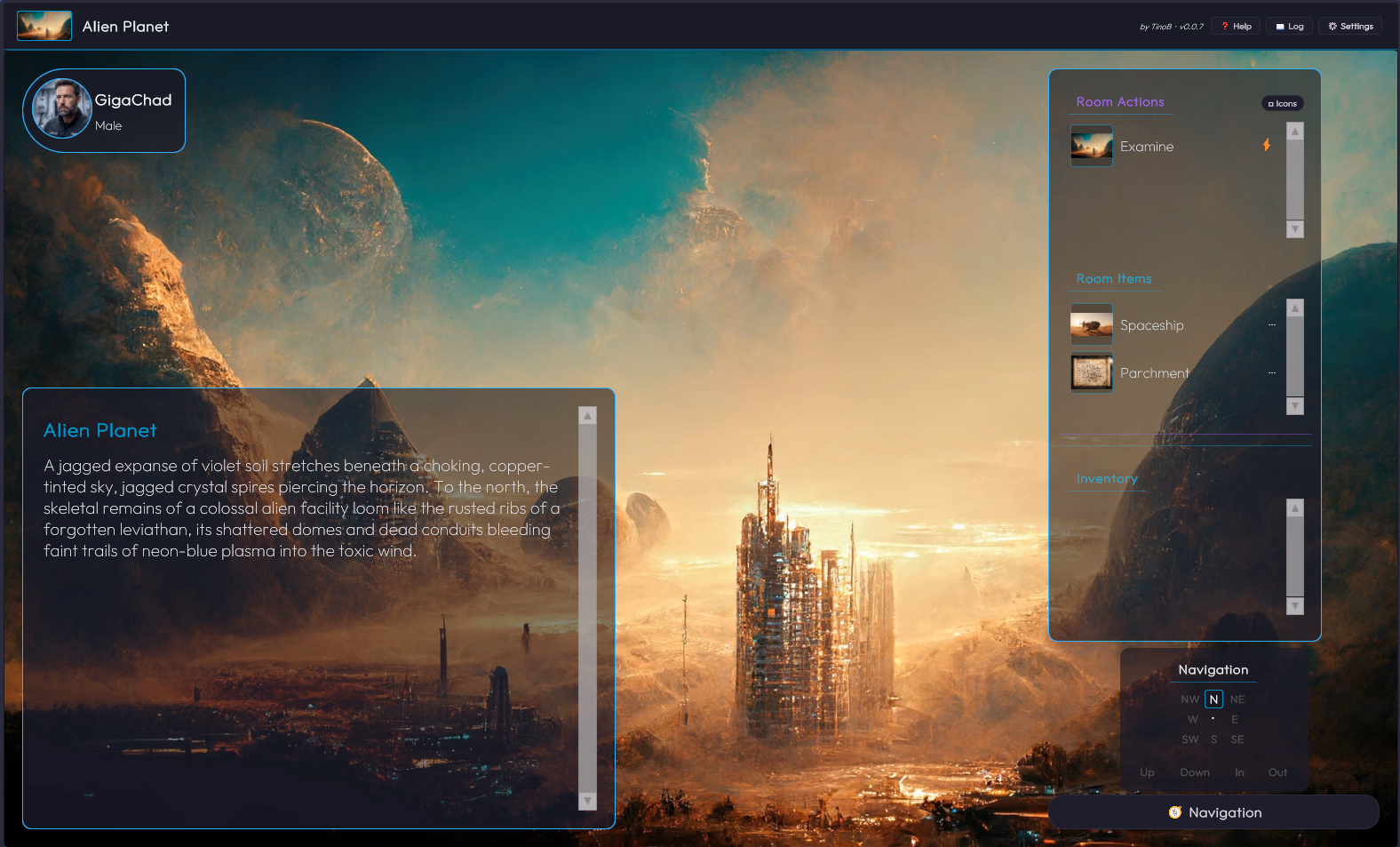Click the NE compass direction
Image resolution: width=1400 pixels, height=847 pixels.
1237,699
